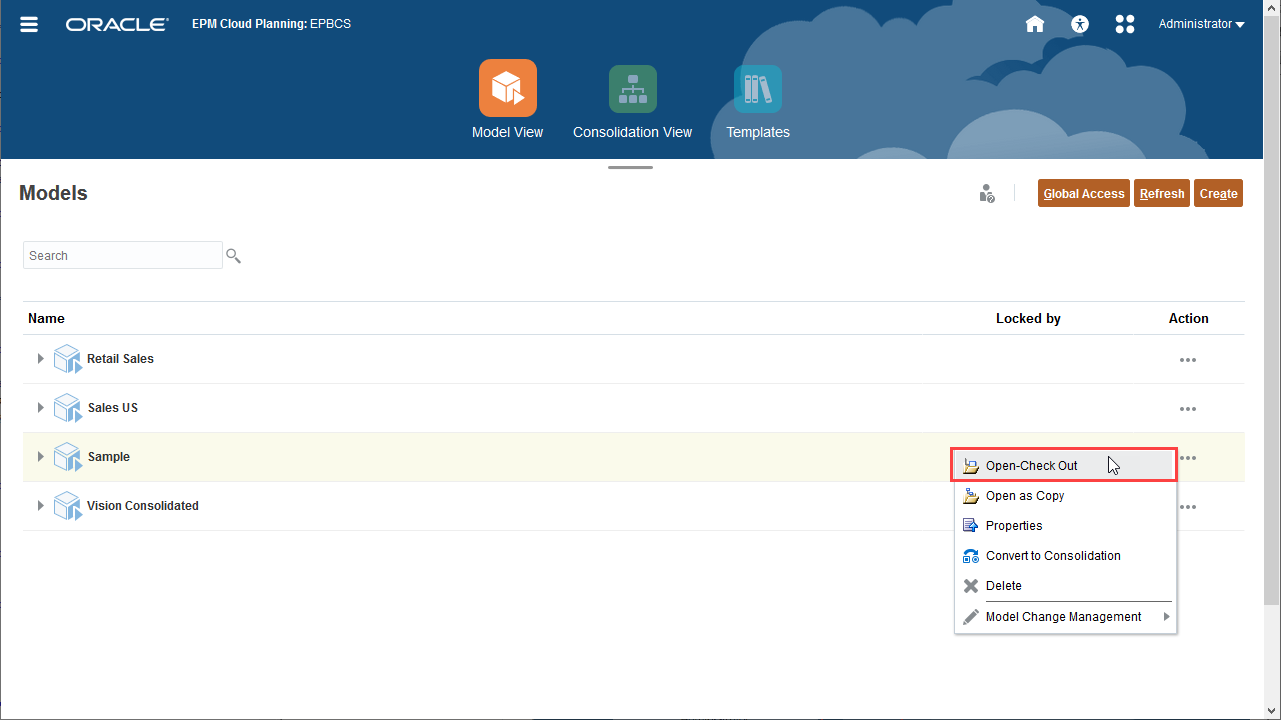The height and width of the screenshot is (720, 1281).
Task: Expand Model Change Management submenu
Action: coord(1064,616)
